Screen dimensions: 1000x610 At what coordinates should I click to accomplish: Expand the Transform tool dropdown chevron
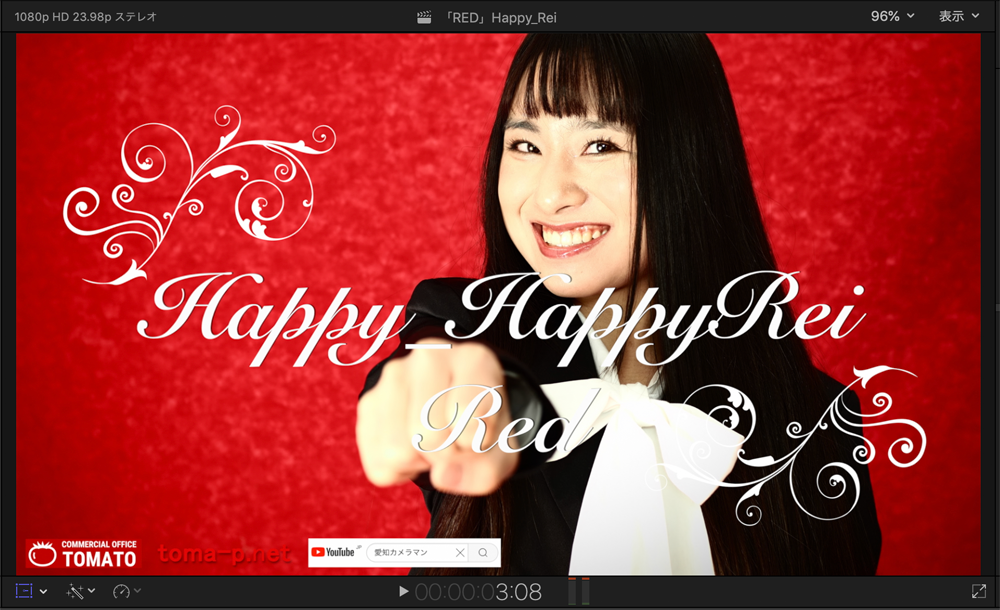[x=43, y=591]
